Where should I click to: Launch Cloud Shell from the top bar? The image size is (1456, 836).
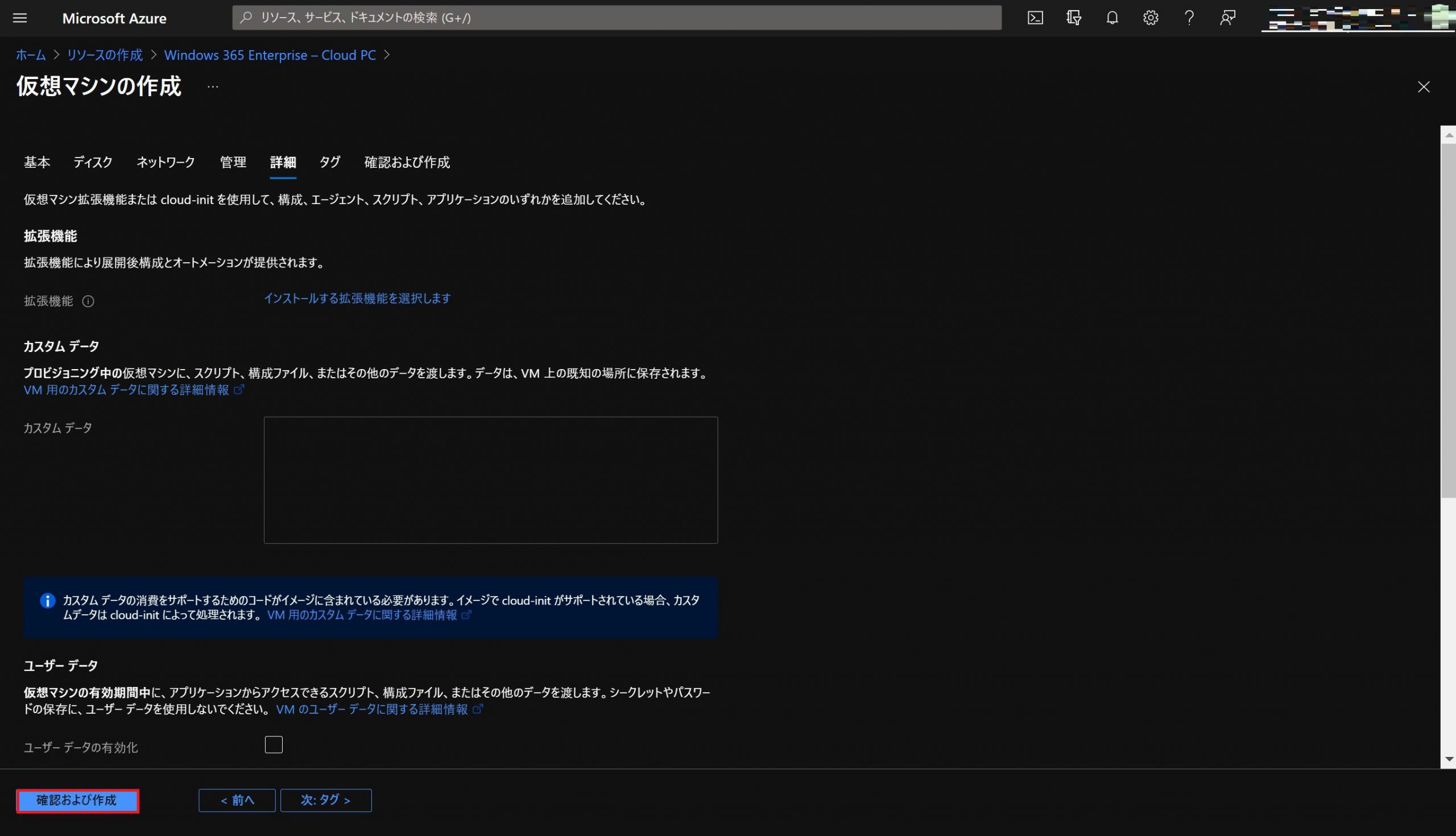[1035, 18]
